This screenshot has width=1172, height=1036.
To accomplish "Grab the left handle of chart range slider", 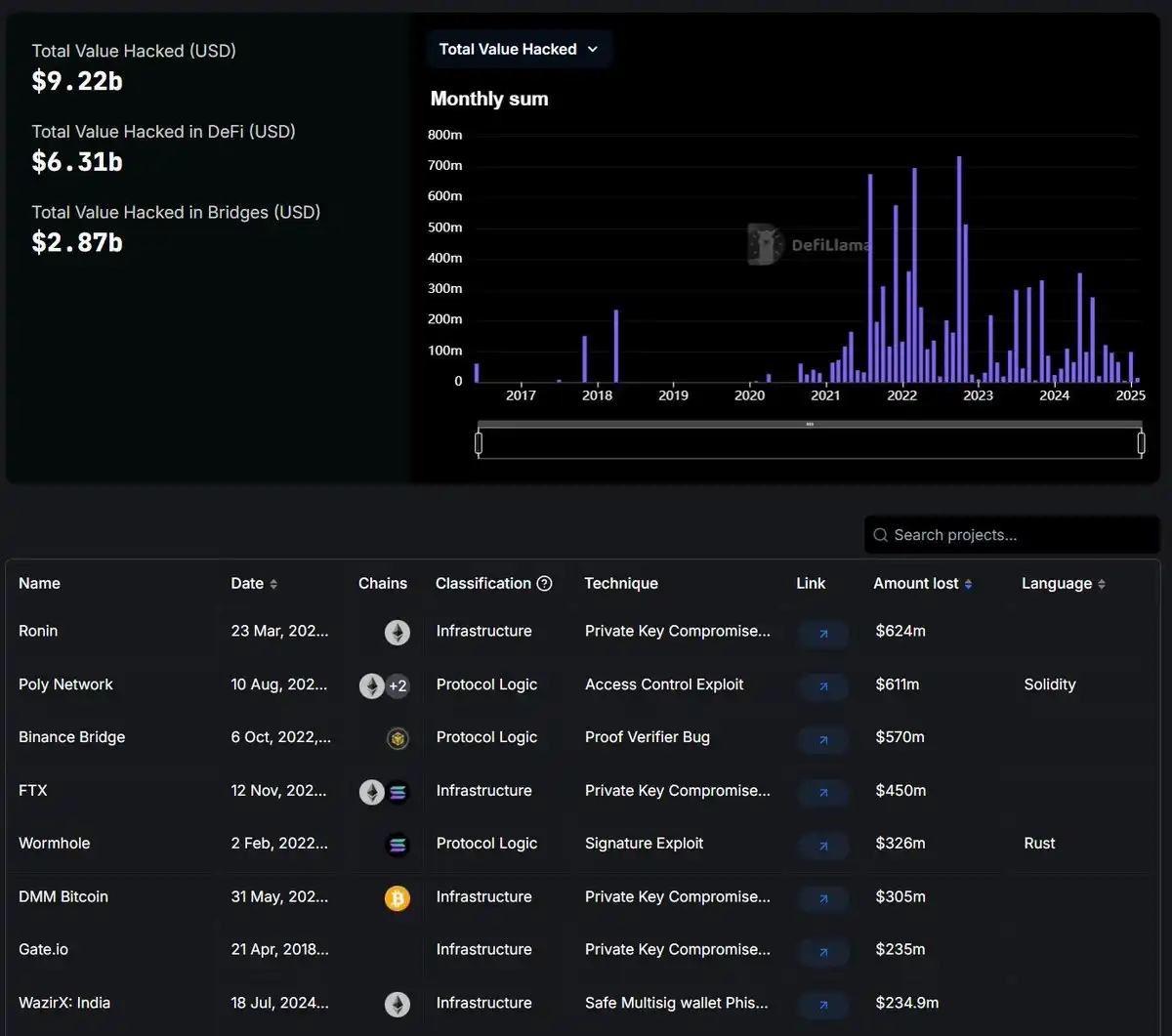I will tap(479, 443).
